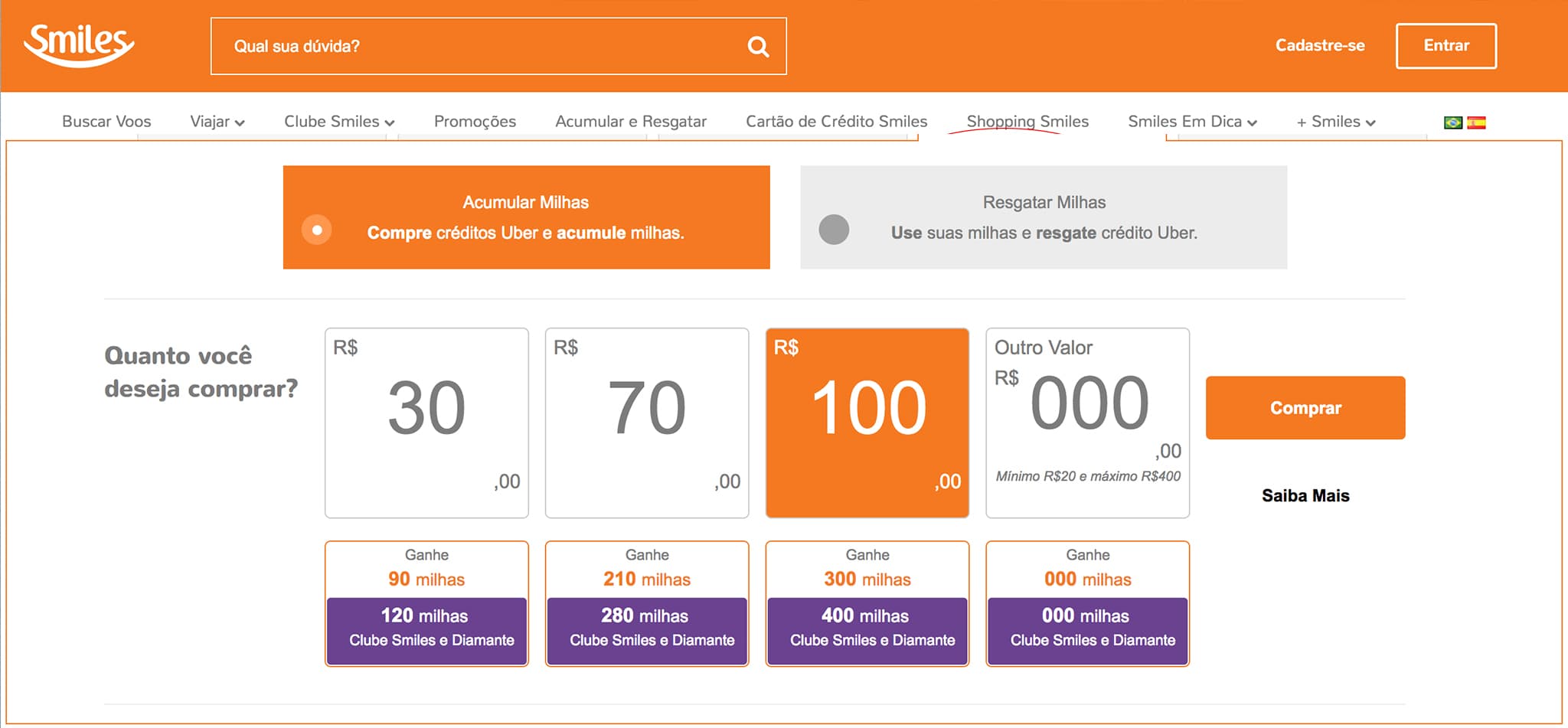1568x728 pixels.
Task: Open Cartão de Crédito Smiles
Action: tap(836, 122)
